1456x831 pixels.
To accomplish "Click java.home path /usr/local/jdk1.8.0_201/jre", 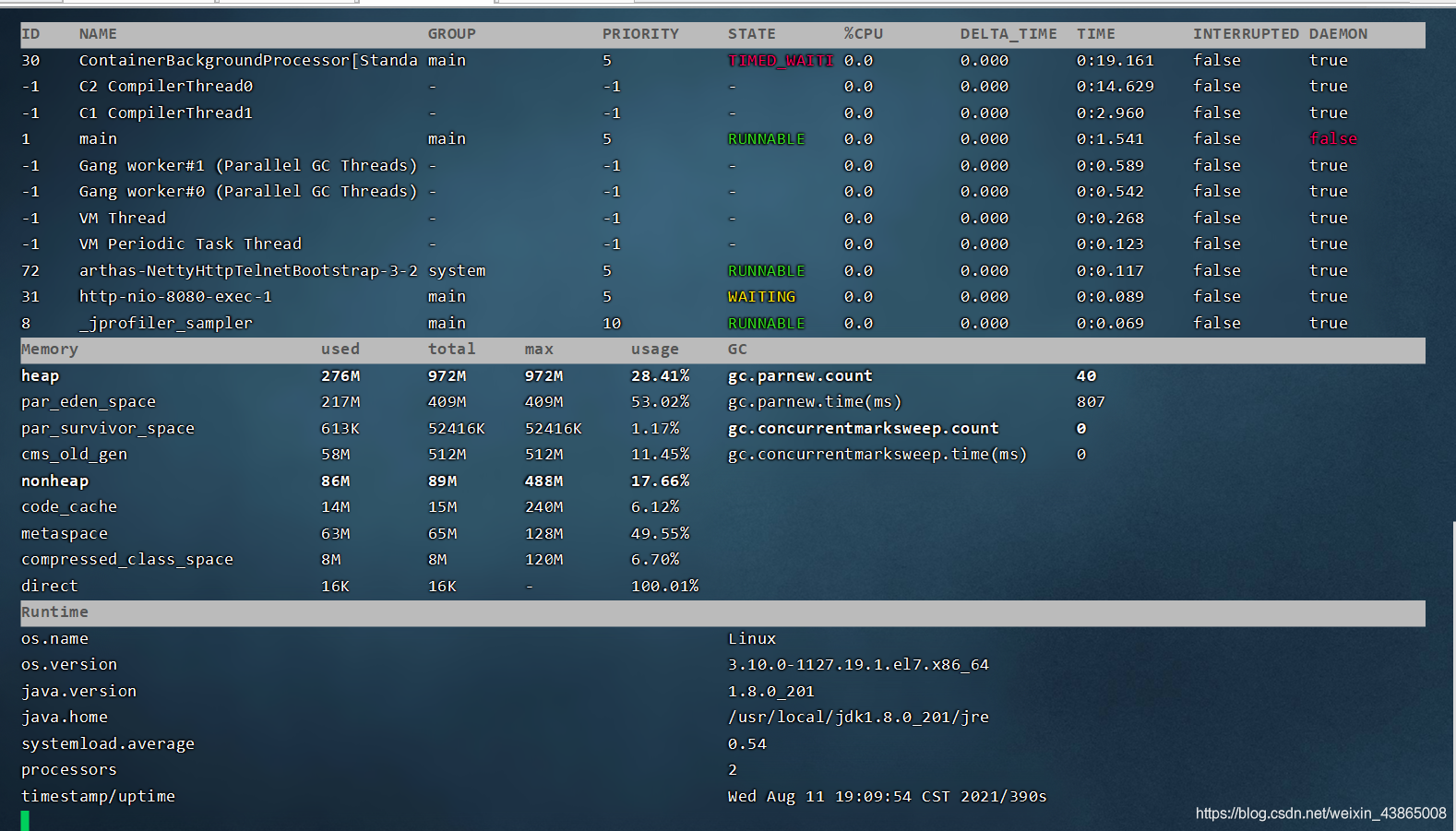I will [x=858, y=717].
